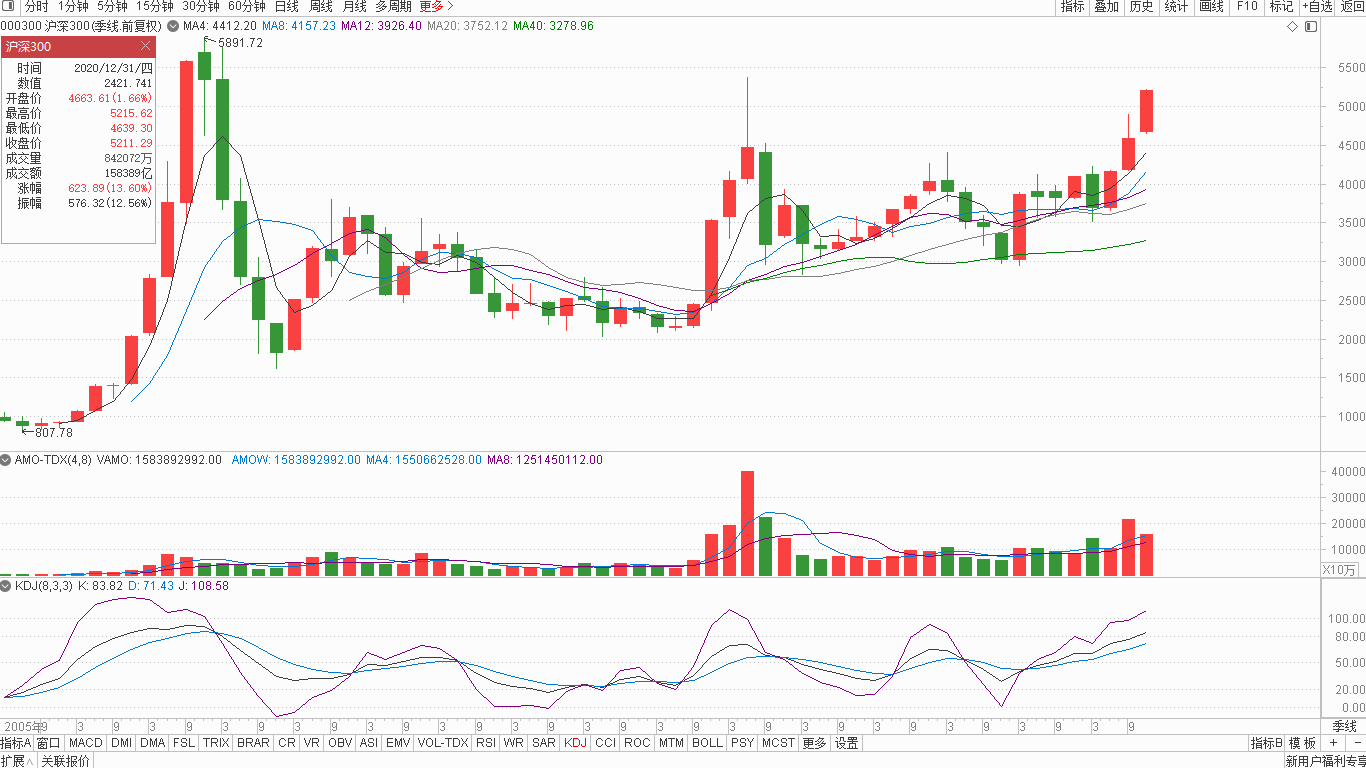
Task: Click the diamond marker icon above the chart
Action: pos(1293,26)
